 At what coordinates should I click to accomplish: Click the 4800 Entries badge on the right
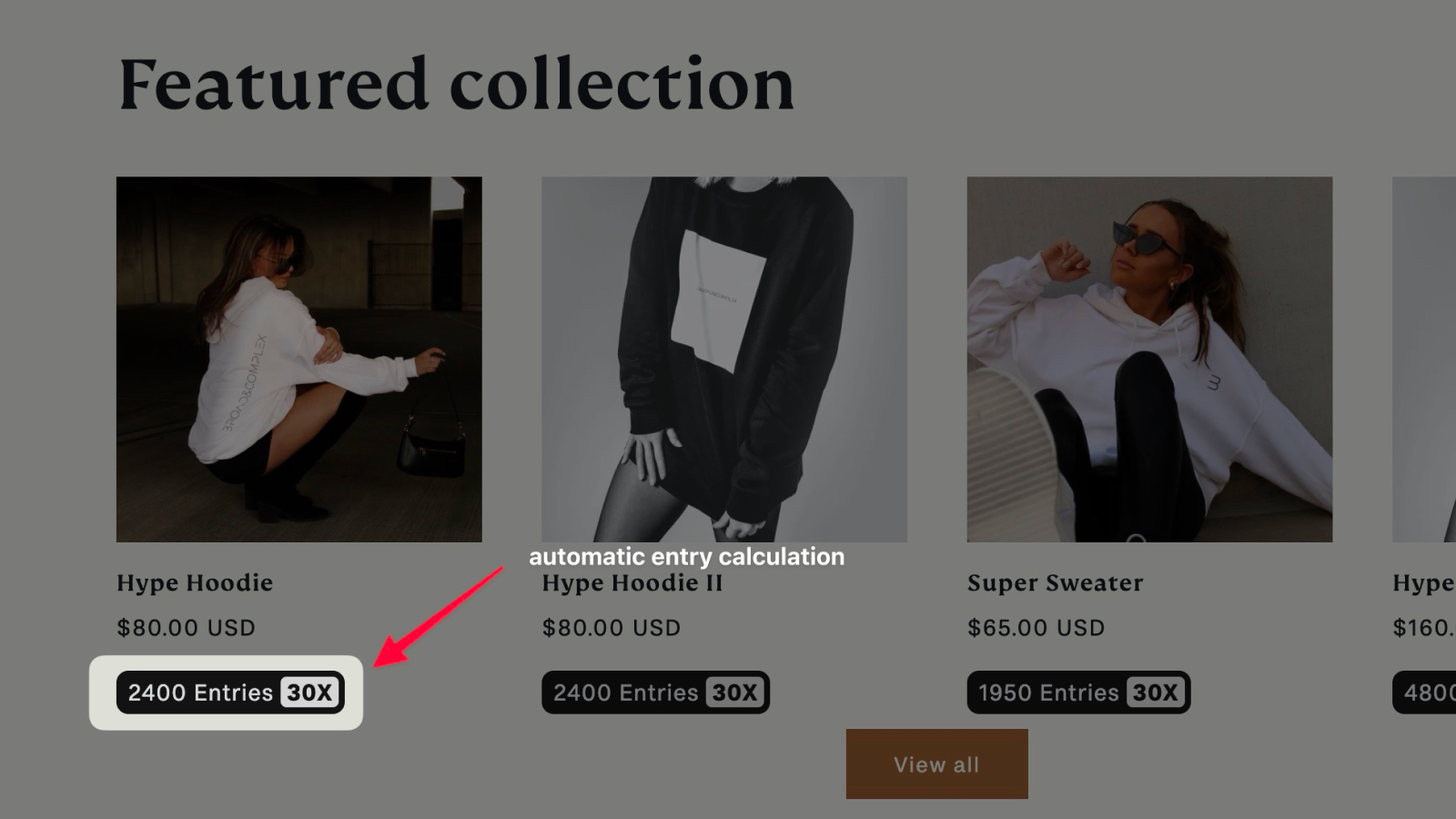(x=1425, y=693)
